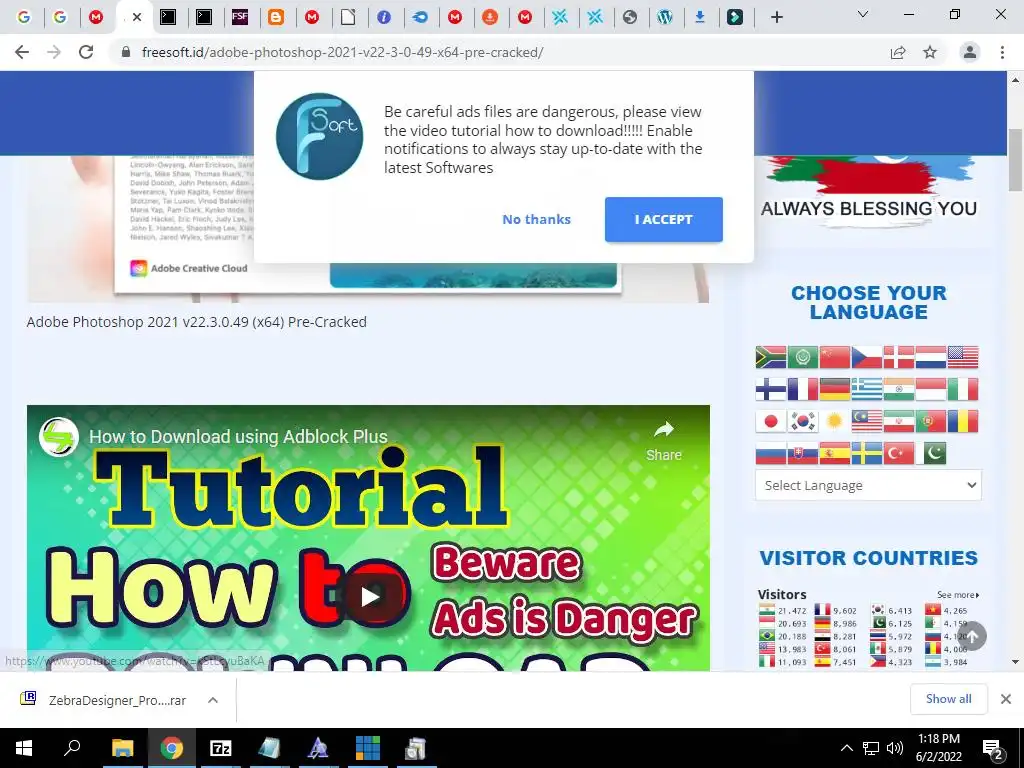View site info via the lock icon

pyautogui.click(x=126, y=52)
